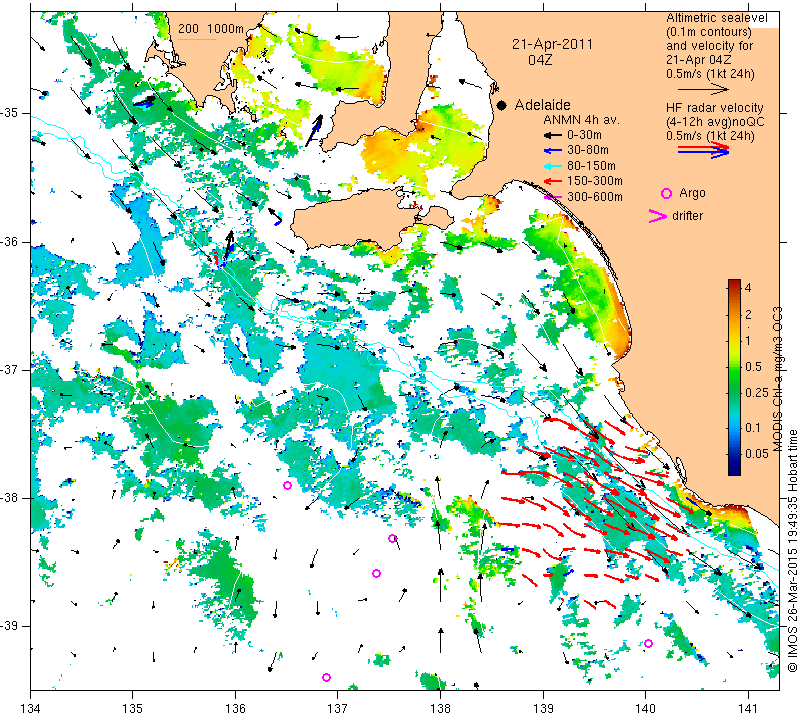Click the magenta 300-600m legend arrow
This screenshot has width=800, height=720.
552,197
